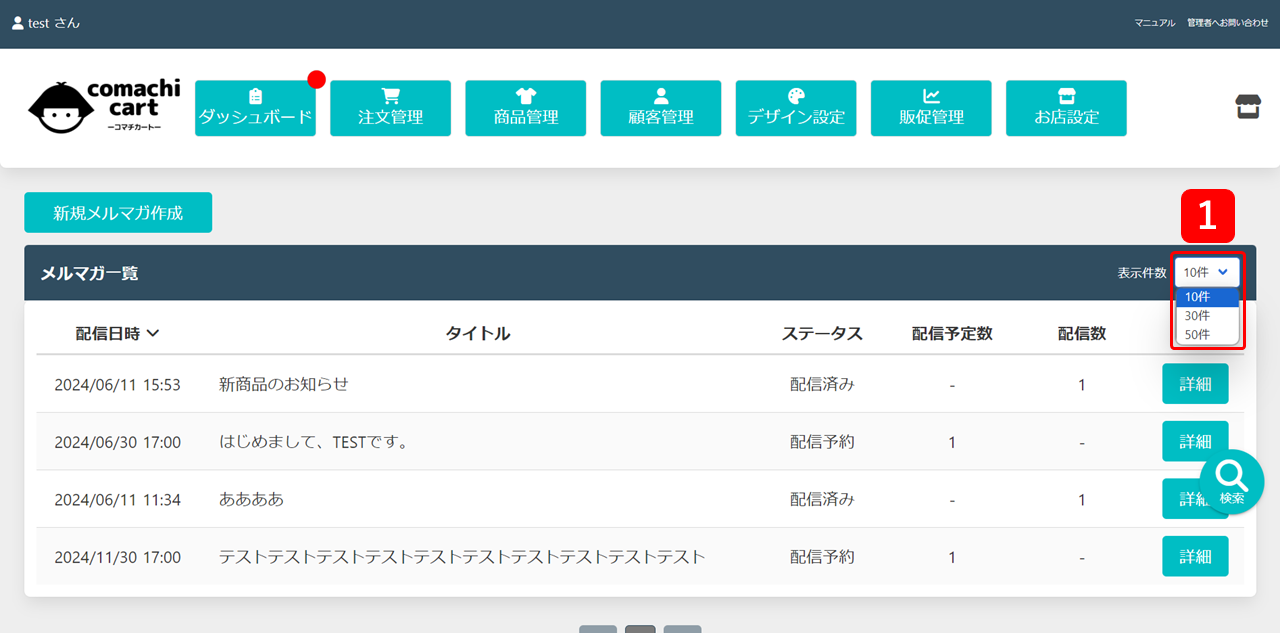Click 配信済み status in 新商品のお知らせ row
The width and height of the screenshot is (1280, 633).
click(822, 384)
